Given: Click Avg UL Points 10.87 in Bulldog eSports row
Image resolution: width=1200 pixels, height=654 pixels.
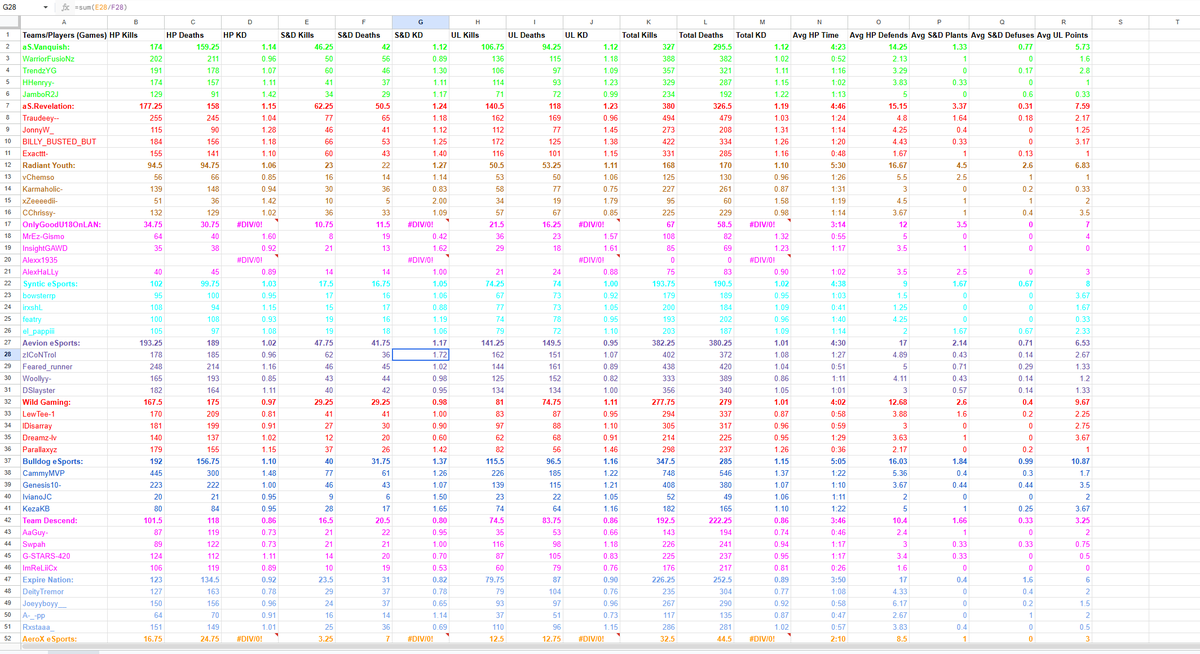Looking at the screenshot, I should click(1062, 460).
